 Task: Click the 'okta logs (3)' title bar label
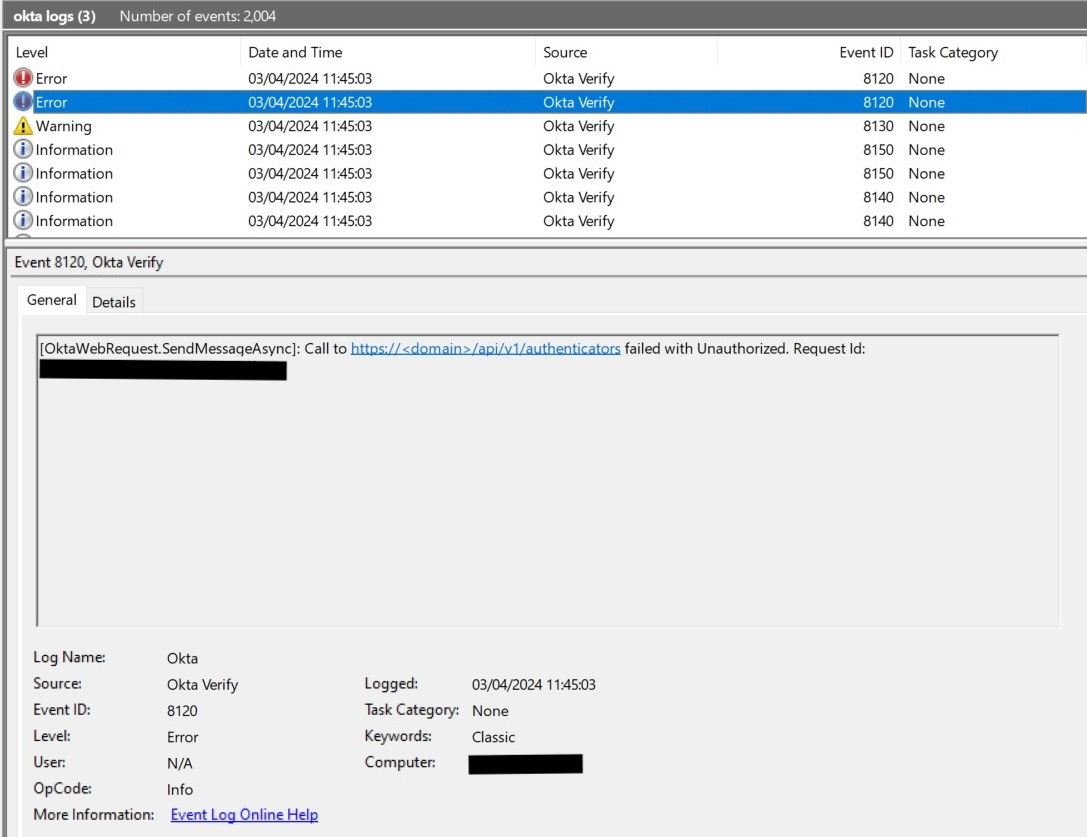tap(55, 16)
